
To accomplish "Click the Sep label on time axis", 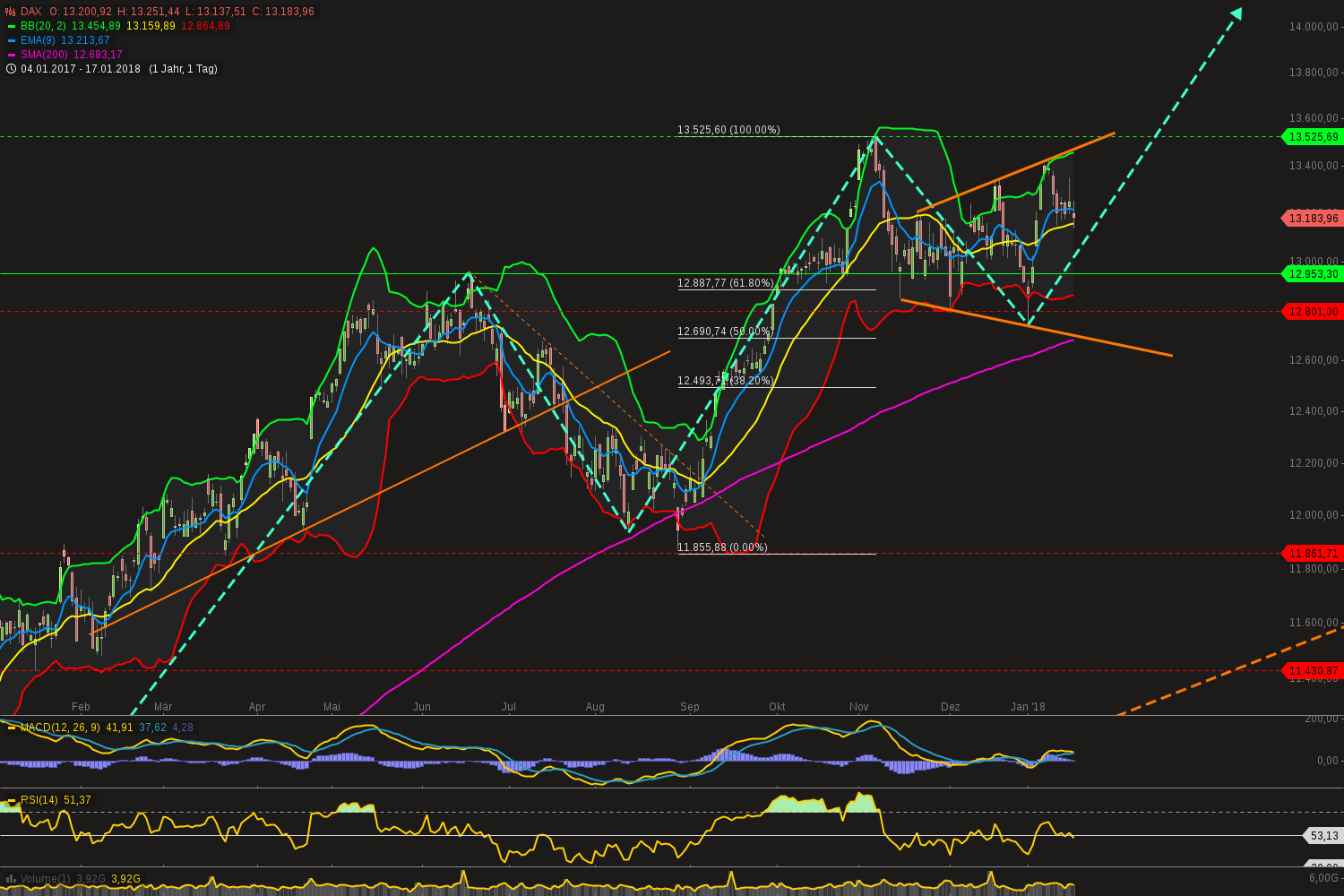I will [x=690, y=707].
